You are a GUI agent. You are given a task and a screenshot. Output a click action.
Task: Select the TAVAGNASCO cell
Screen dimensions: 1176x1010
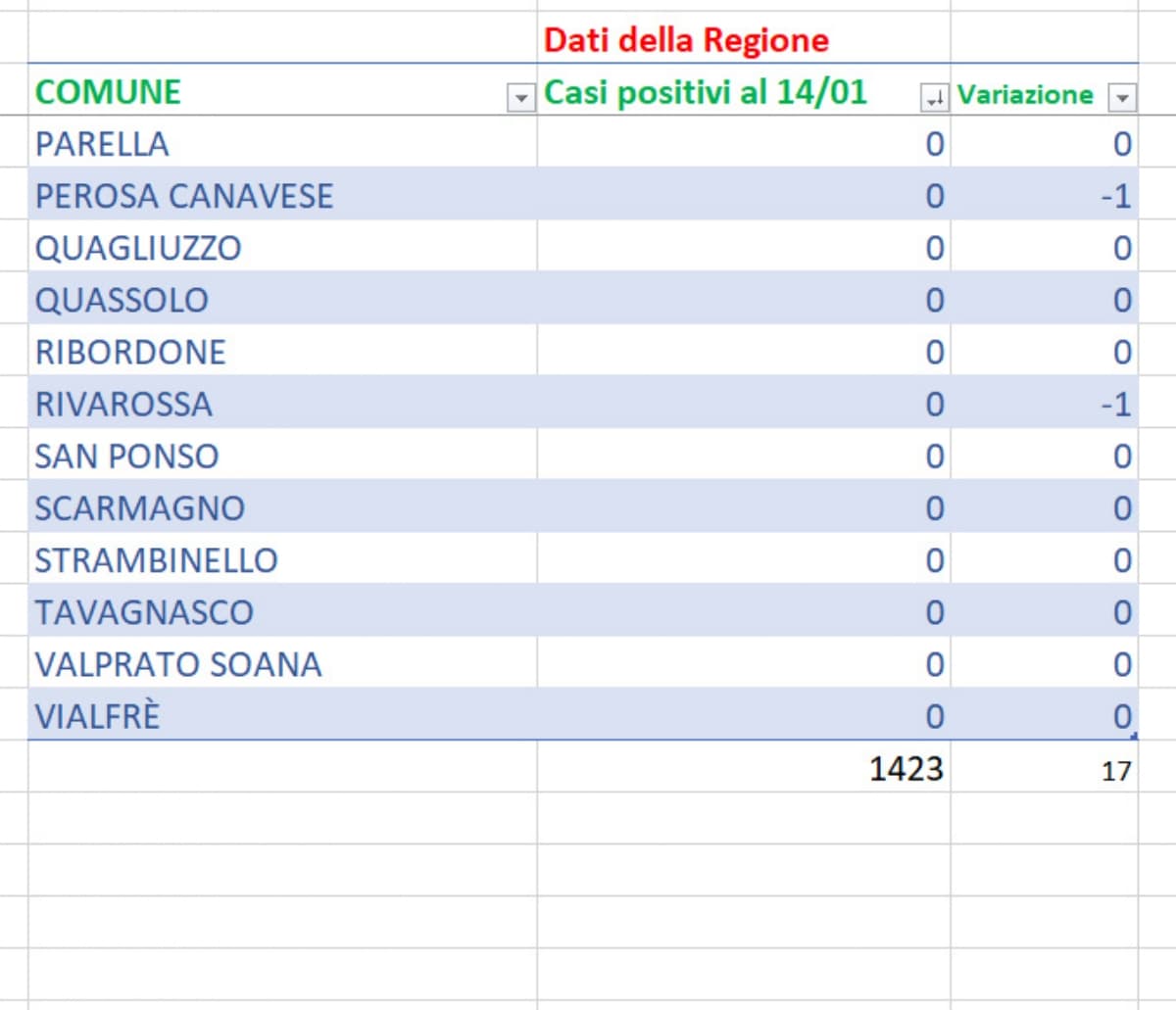[x=144, y=612]
